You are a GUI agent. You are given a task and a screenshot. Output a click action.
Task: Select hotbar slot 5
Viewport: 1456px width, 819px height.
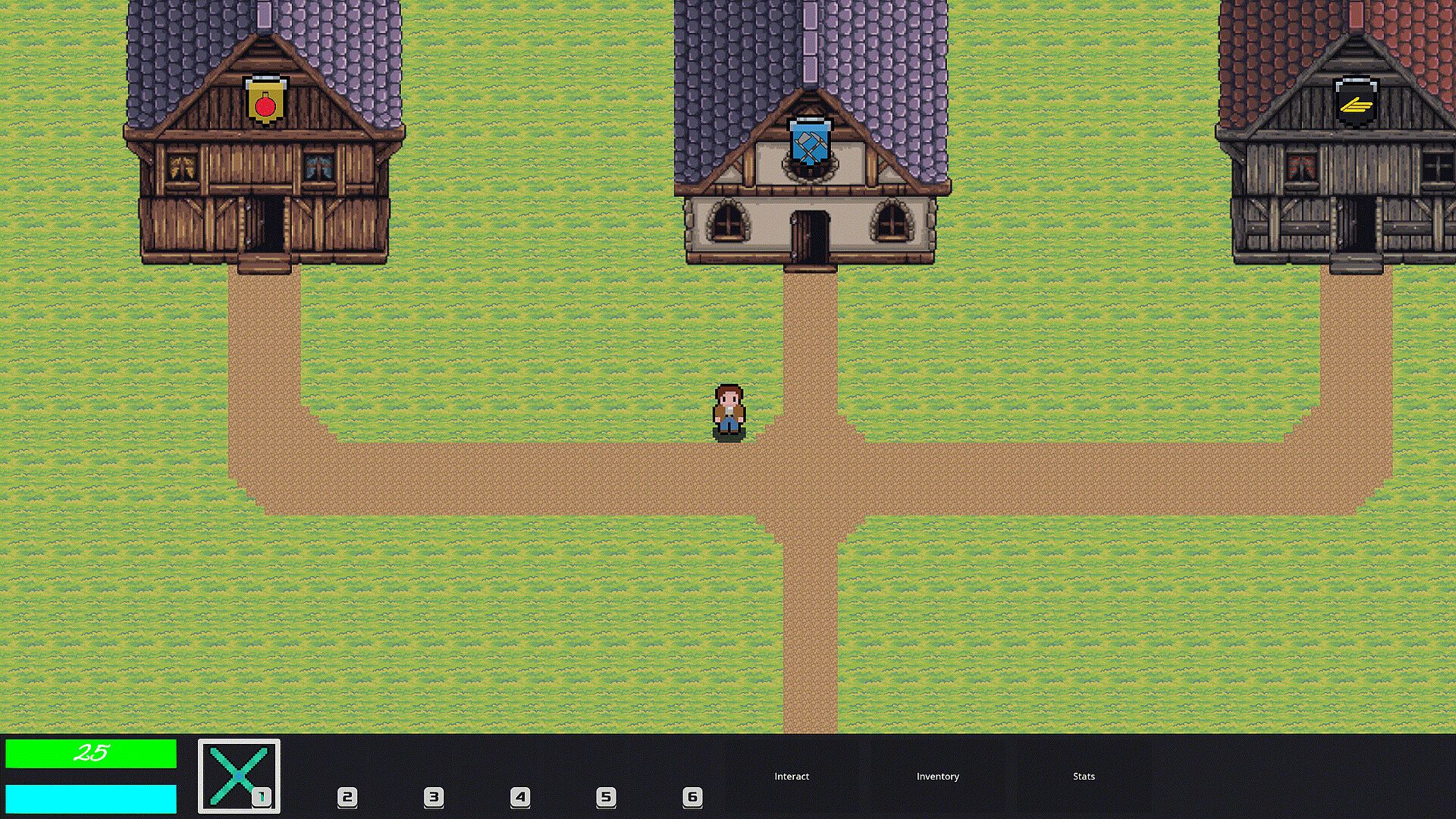(x=606, y=797)
